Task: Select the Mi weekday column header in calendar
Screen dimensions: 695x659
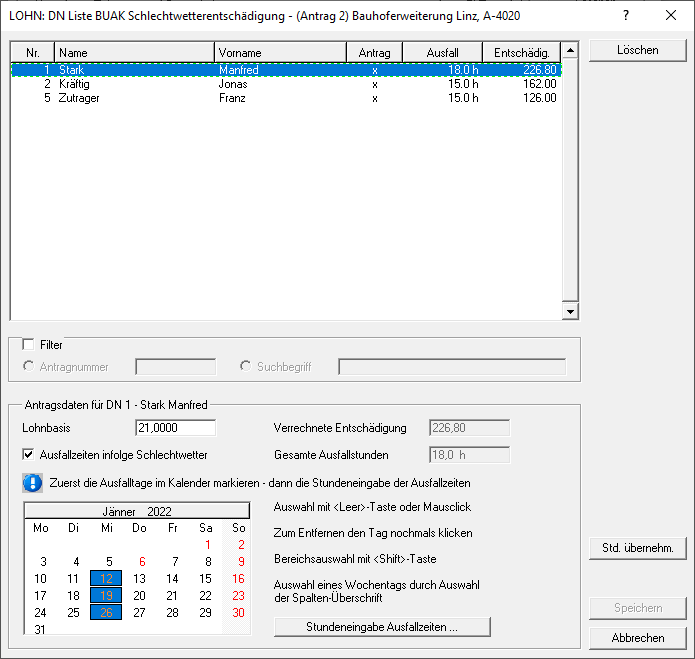Action: (x=106, y=527)
